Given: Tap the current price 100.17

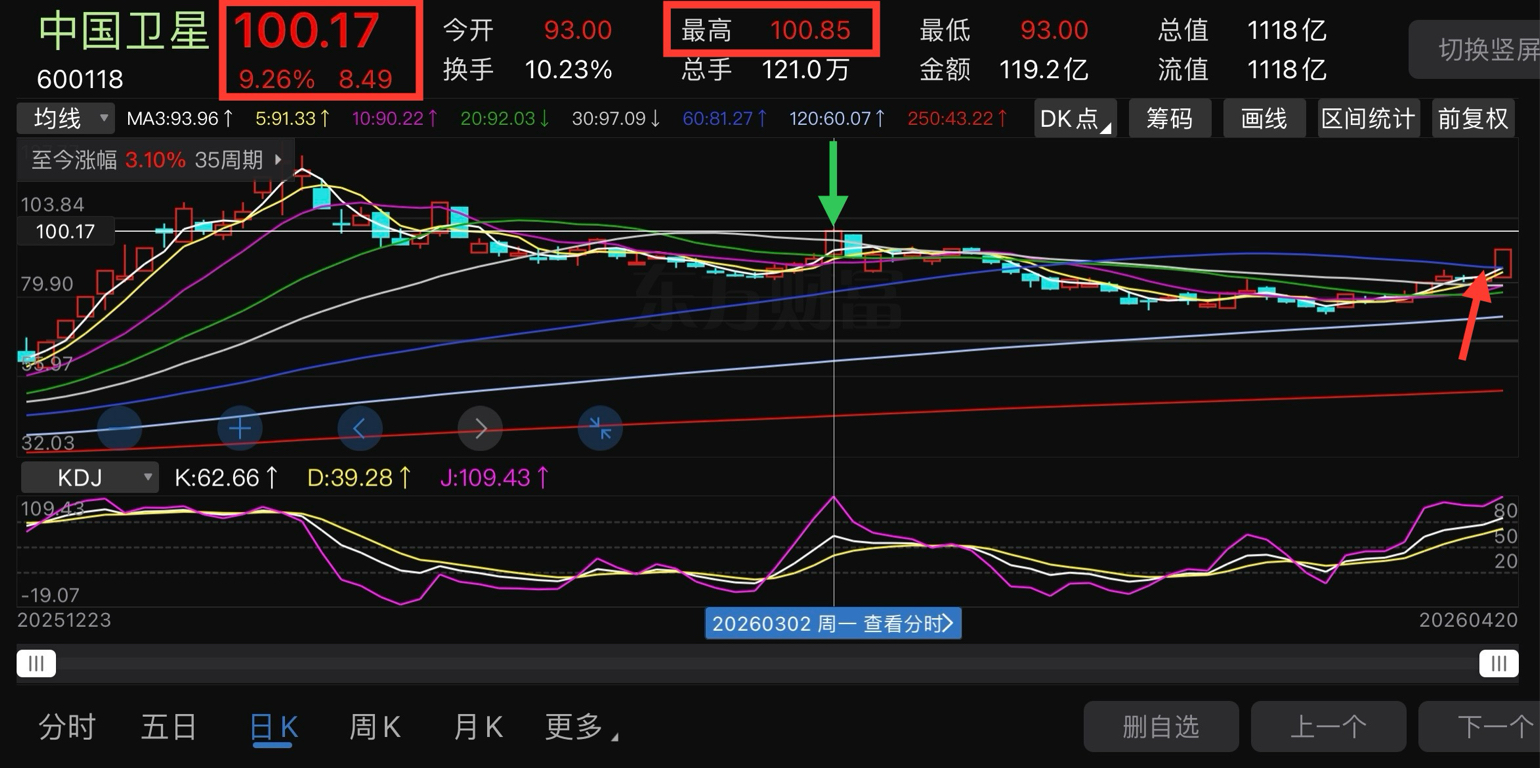Looking at the screenshot, I should [308, 31].
